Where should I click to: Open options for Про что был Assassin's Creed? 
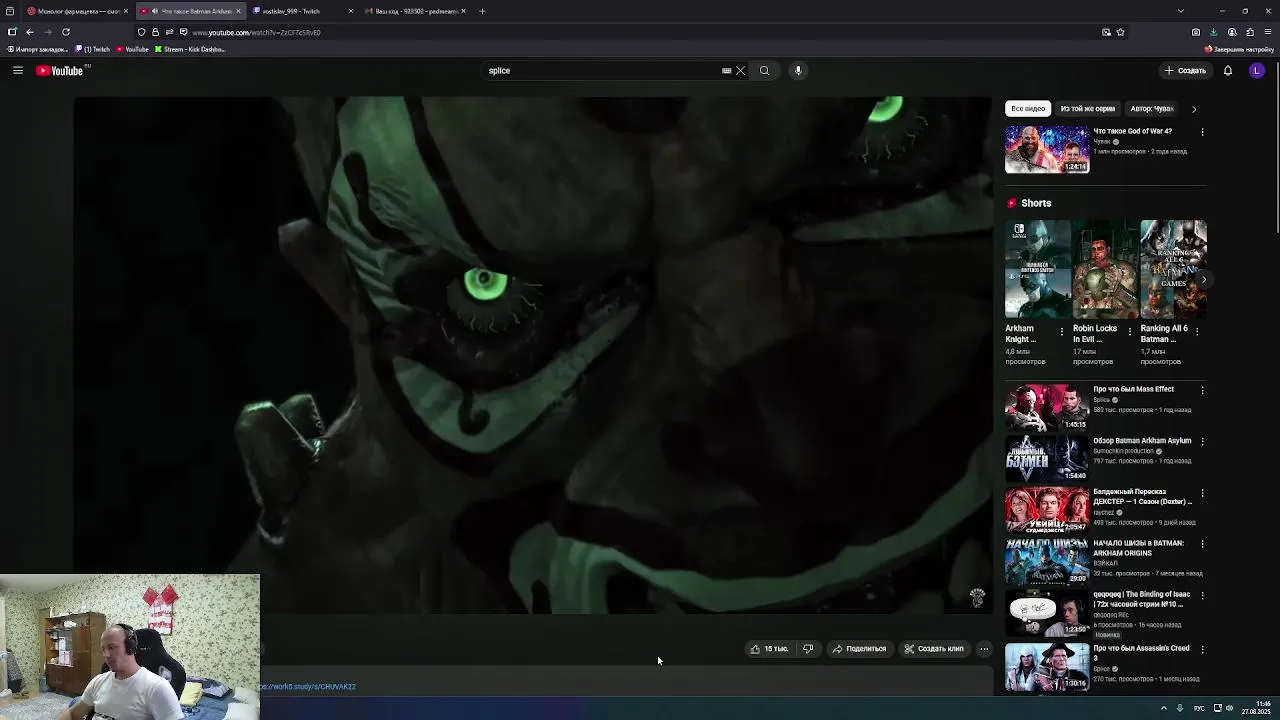[x=1202, y=649]
